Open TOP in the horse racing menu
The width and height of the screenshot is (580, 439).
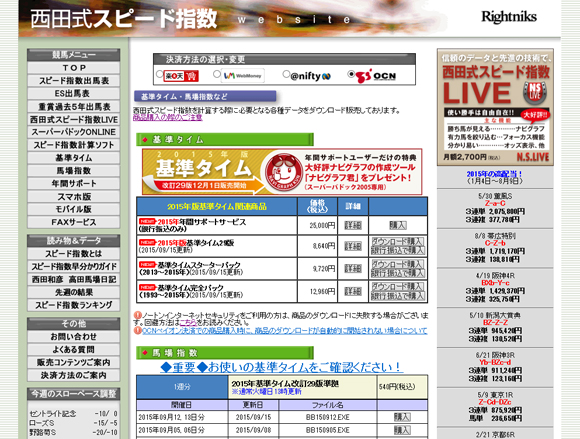(74, 68)
